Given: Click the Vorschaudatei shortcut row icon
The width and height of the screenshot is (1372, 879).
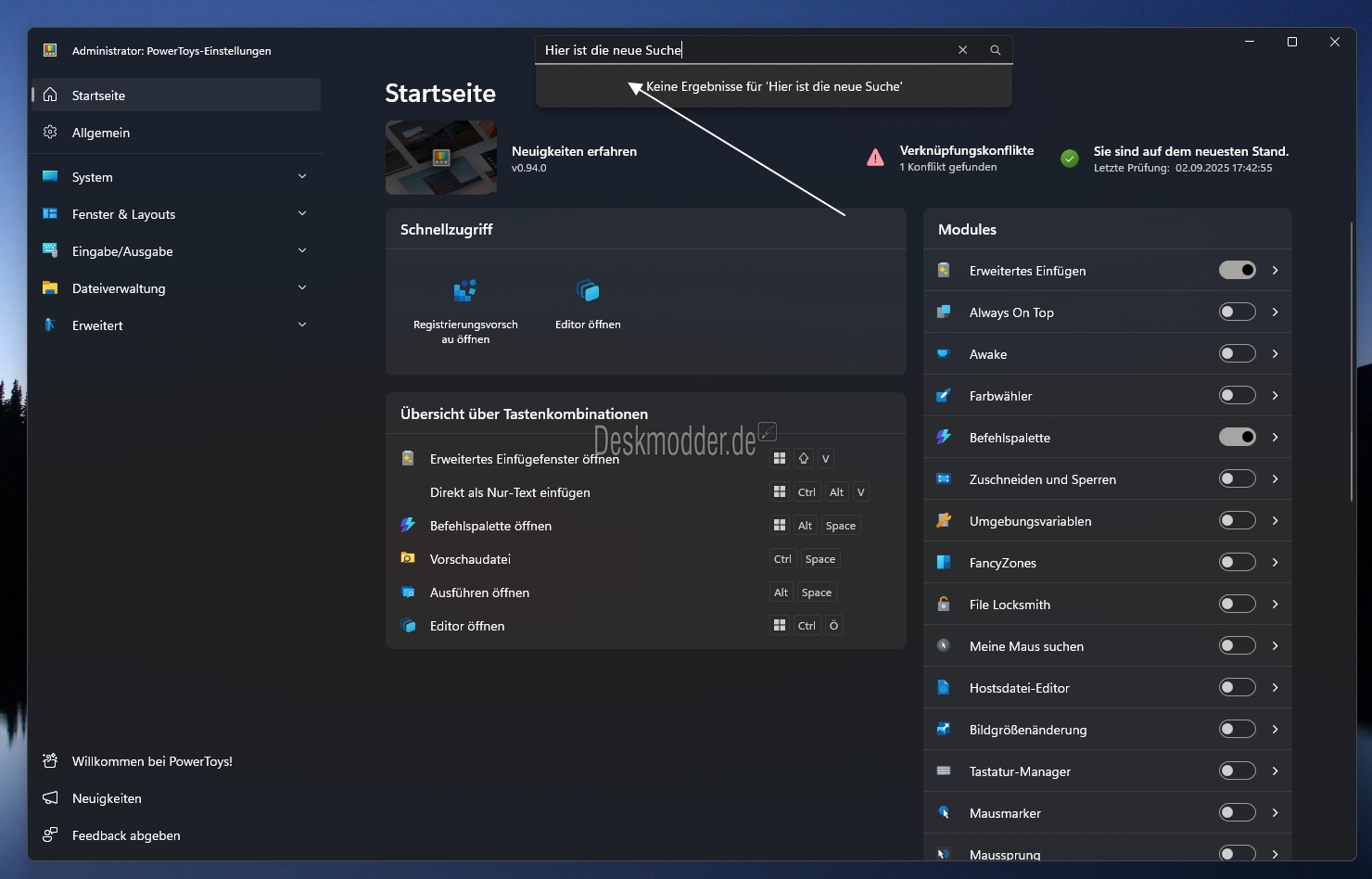Looking at the screenshot, I should pos(408,558).
